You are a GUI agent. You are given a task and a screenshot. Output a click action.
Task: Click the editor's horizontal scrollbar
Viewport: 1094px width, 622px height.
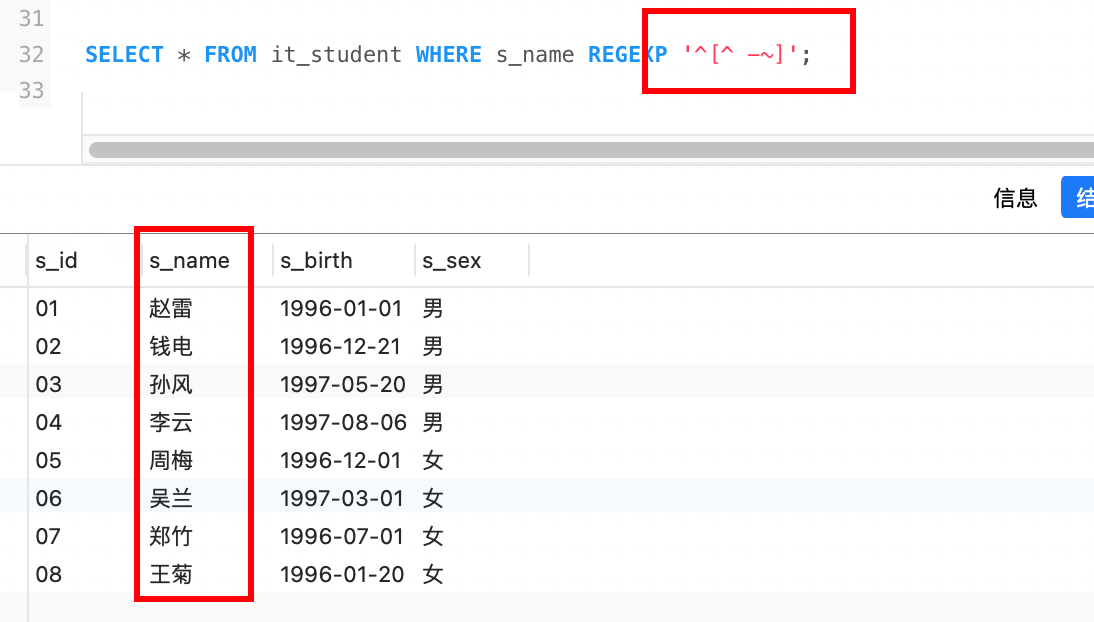pos(590,150)
